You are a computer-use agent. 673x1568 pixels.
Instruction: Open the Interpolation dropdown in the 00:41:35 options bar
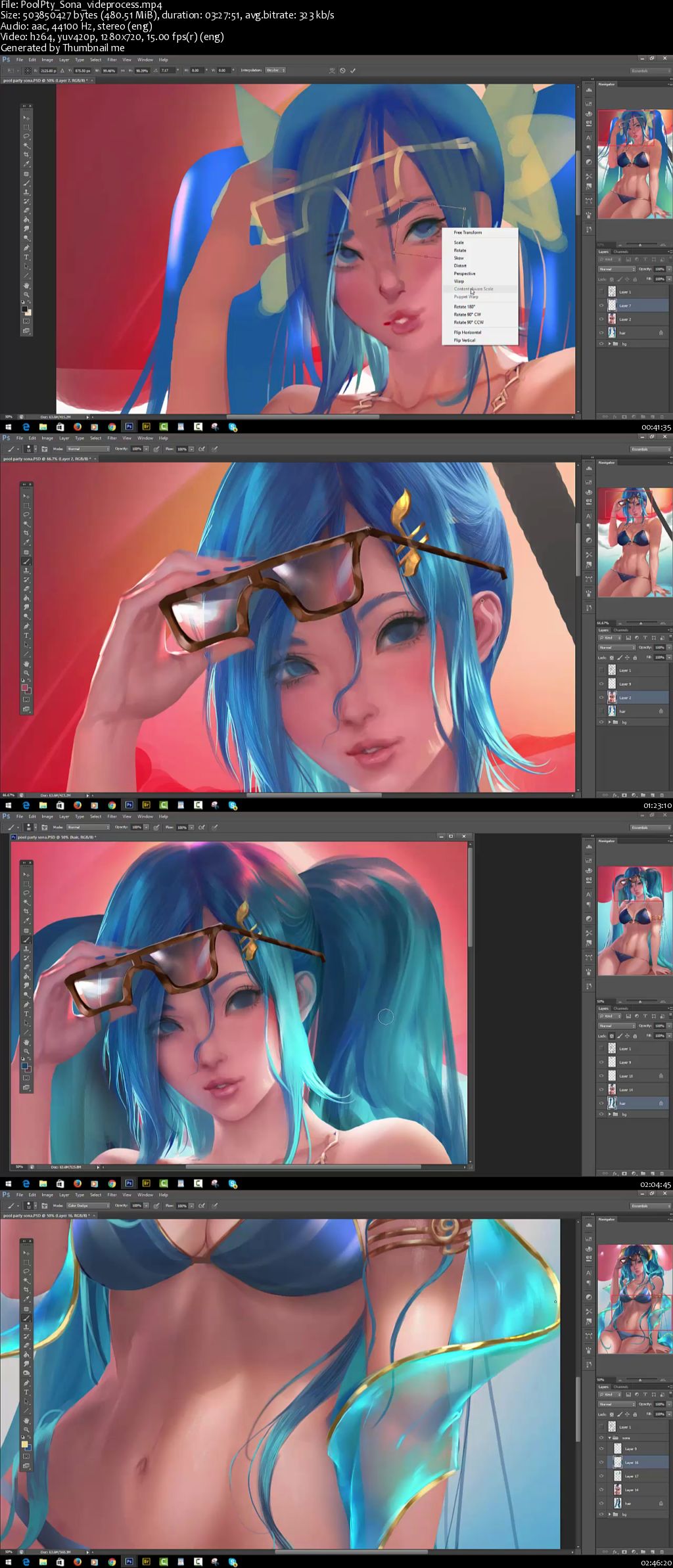pos(275,70)
